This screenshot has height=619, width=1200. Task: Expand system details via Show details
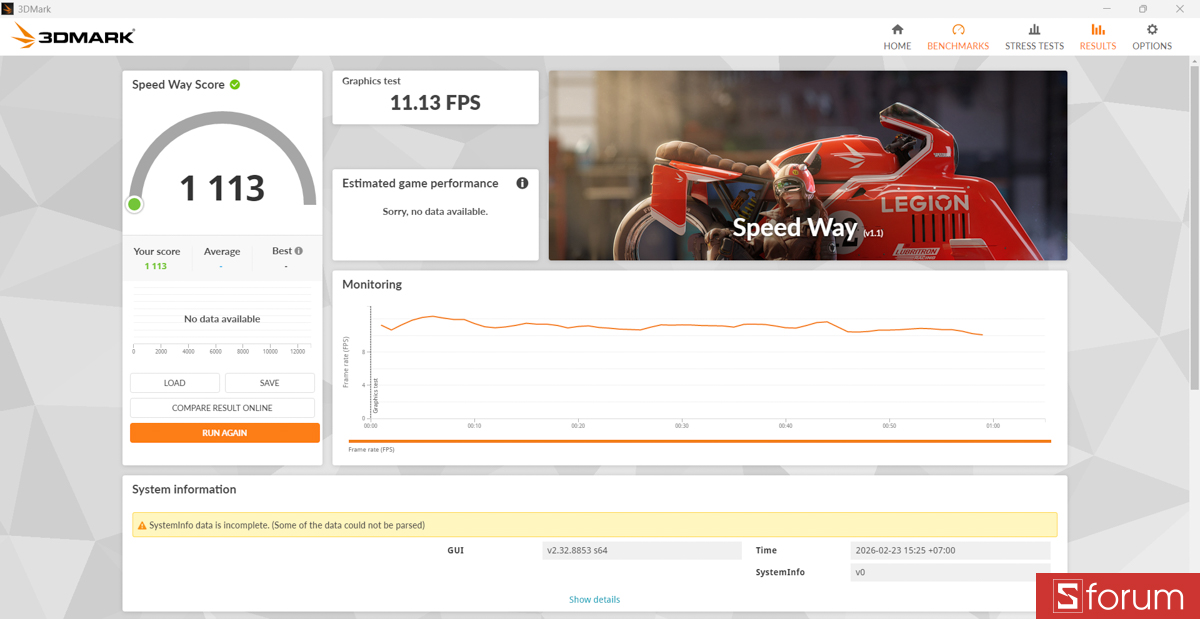tap(594, 599)
